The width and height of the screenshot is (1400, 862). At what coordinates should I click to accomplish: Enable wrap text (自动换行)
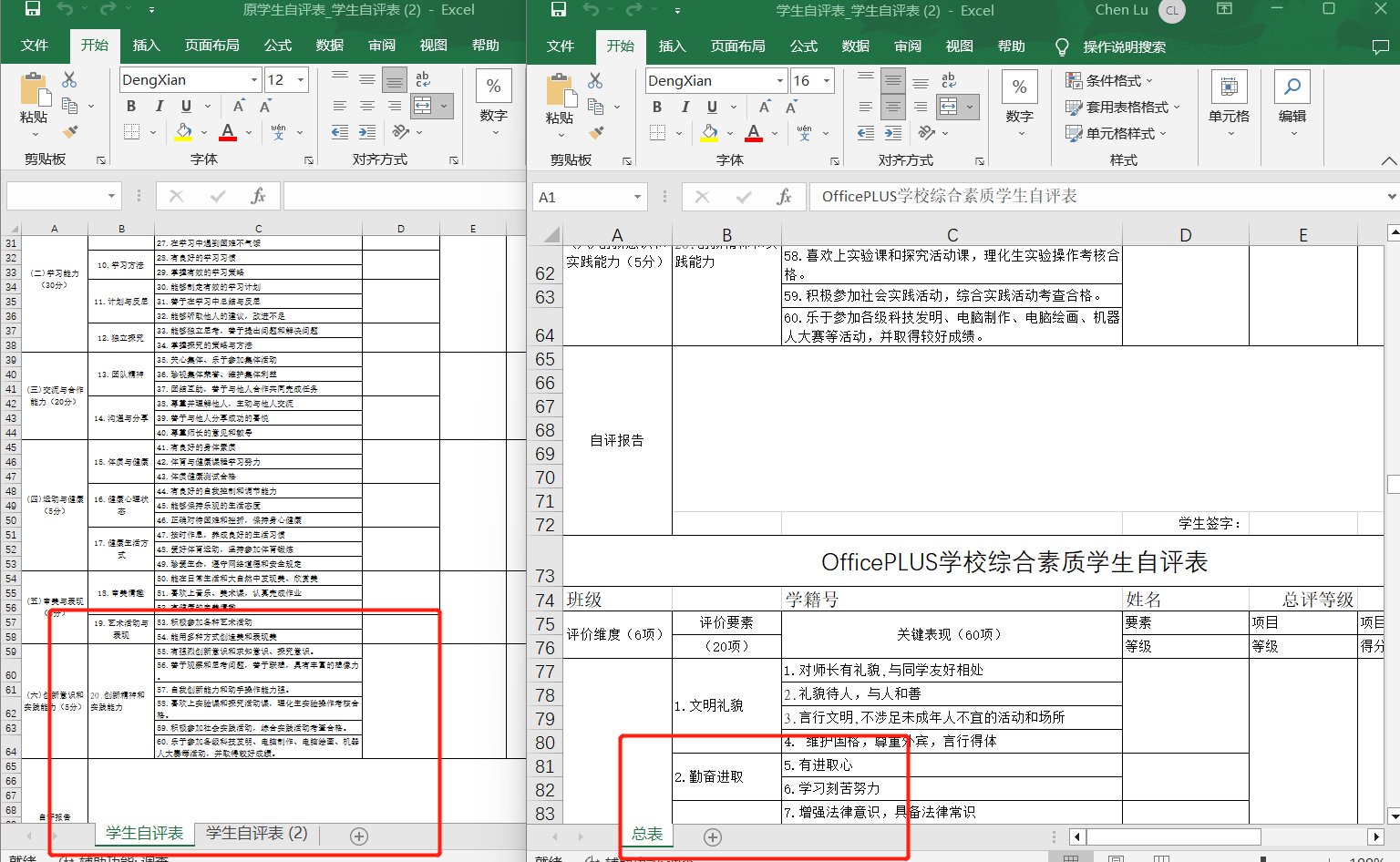click(951, 80)
